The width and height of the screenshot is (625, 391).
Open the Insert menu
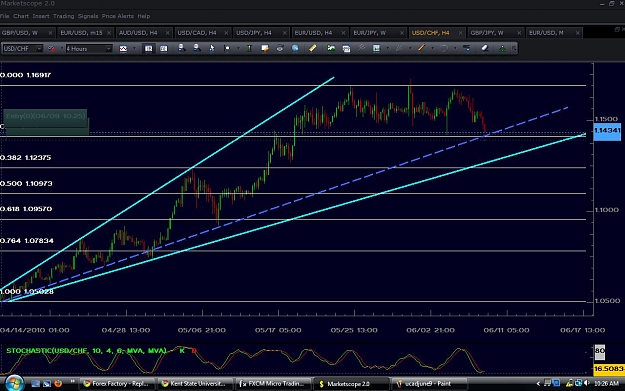[41, 16]
